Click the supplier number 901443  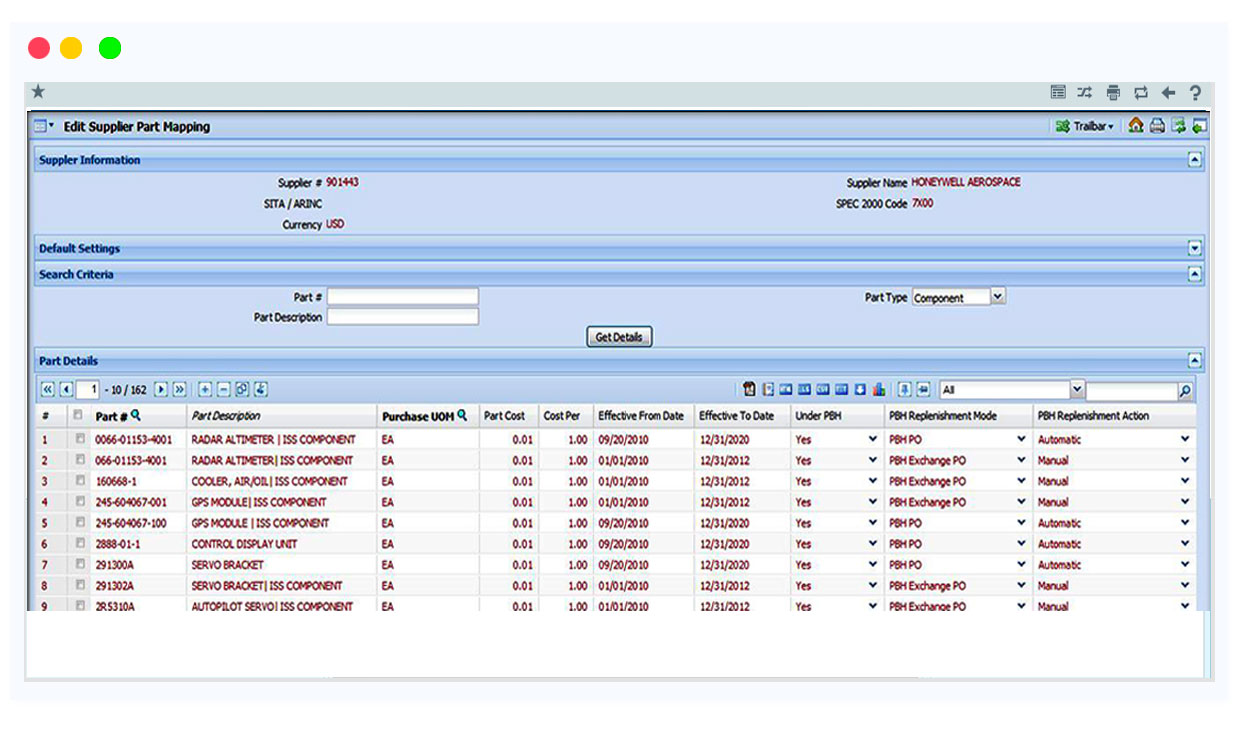tap(342, 183)
